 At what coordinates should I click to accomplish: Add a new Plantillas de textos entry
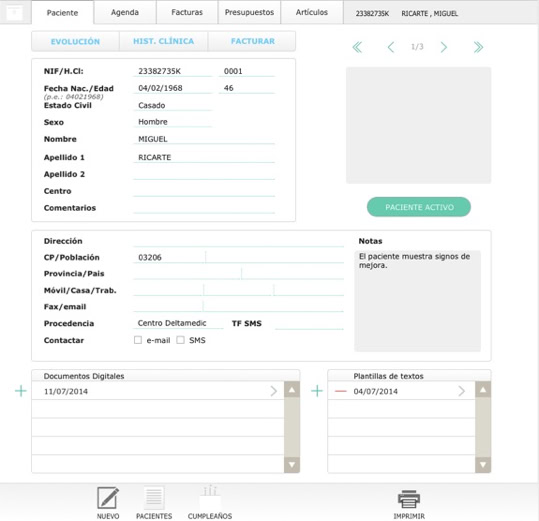(317, 391)
